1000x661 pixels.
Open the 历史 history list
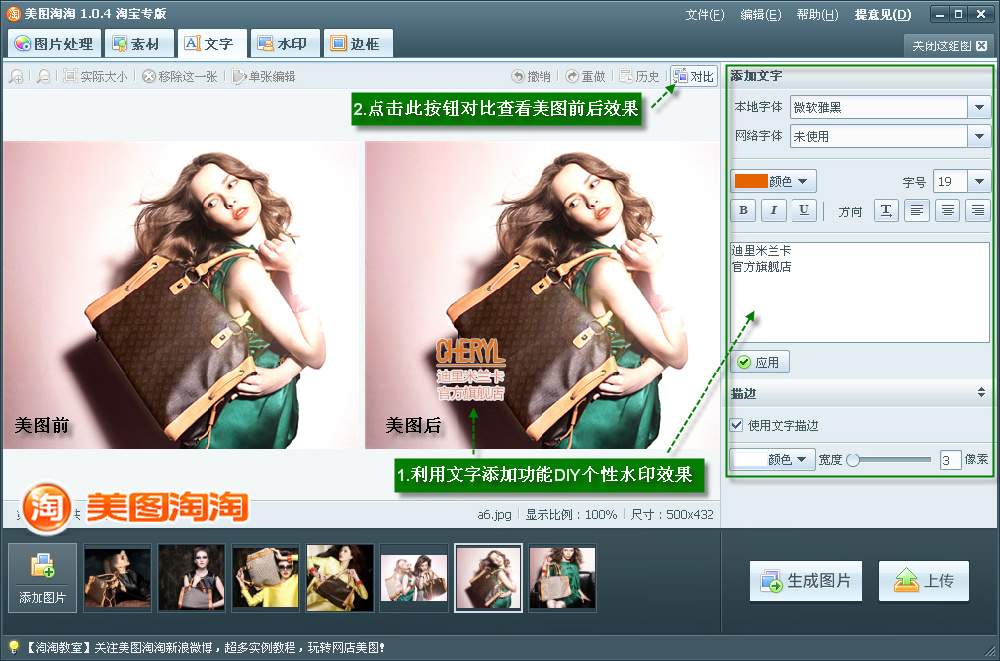point(639,77)
